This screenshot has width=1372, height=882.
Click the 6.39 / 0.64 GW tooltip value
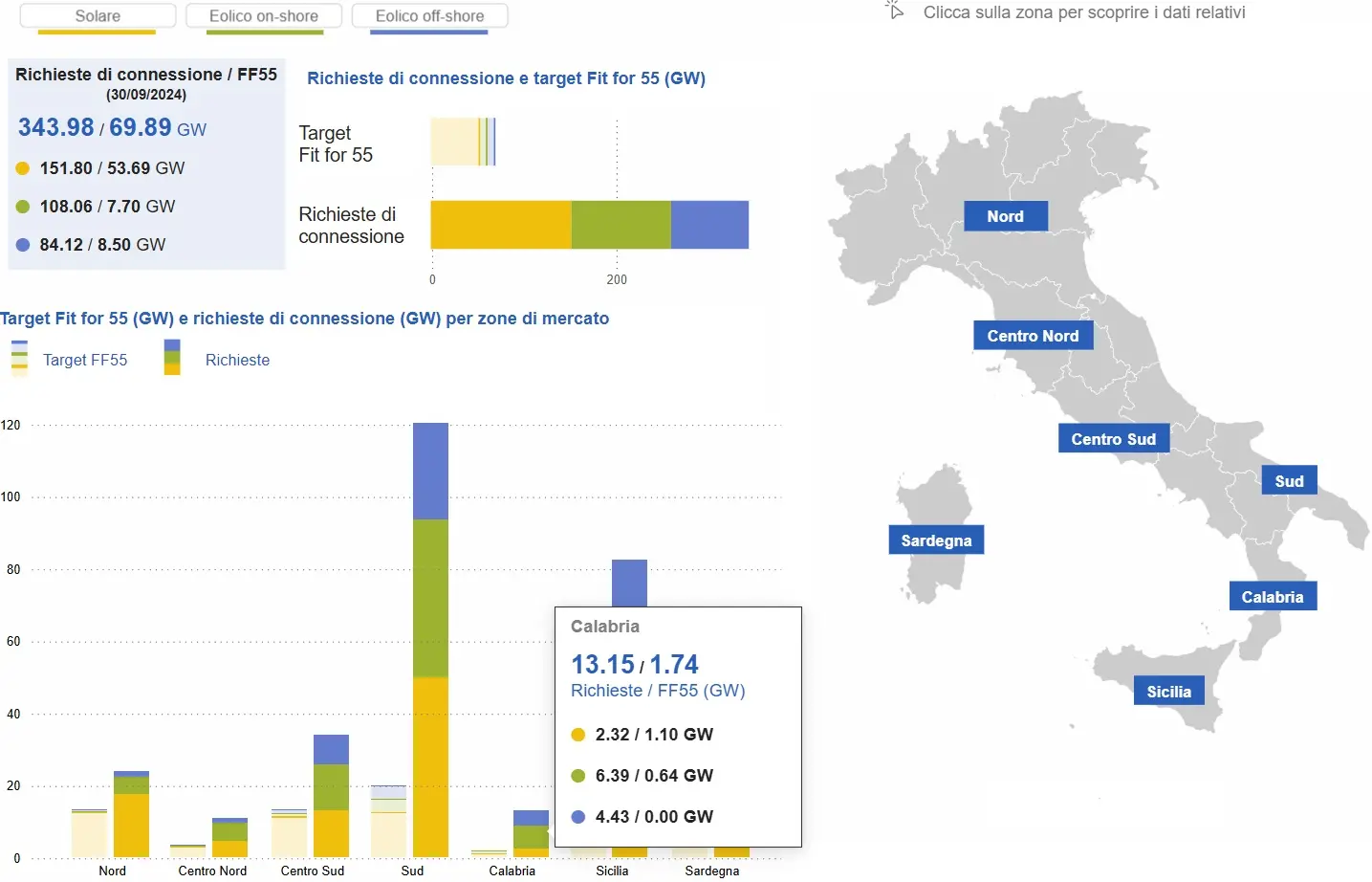pos(654,776)
